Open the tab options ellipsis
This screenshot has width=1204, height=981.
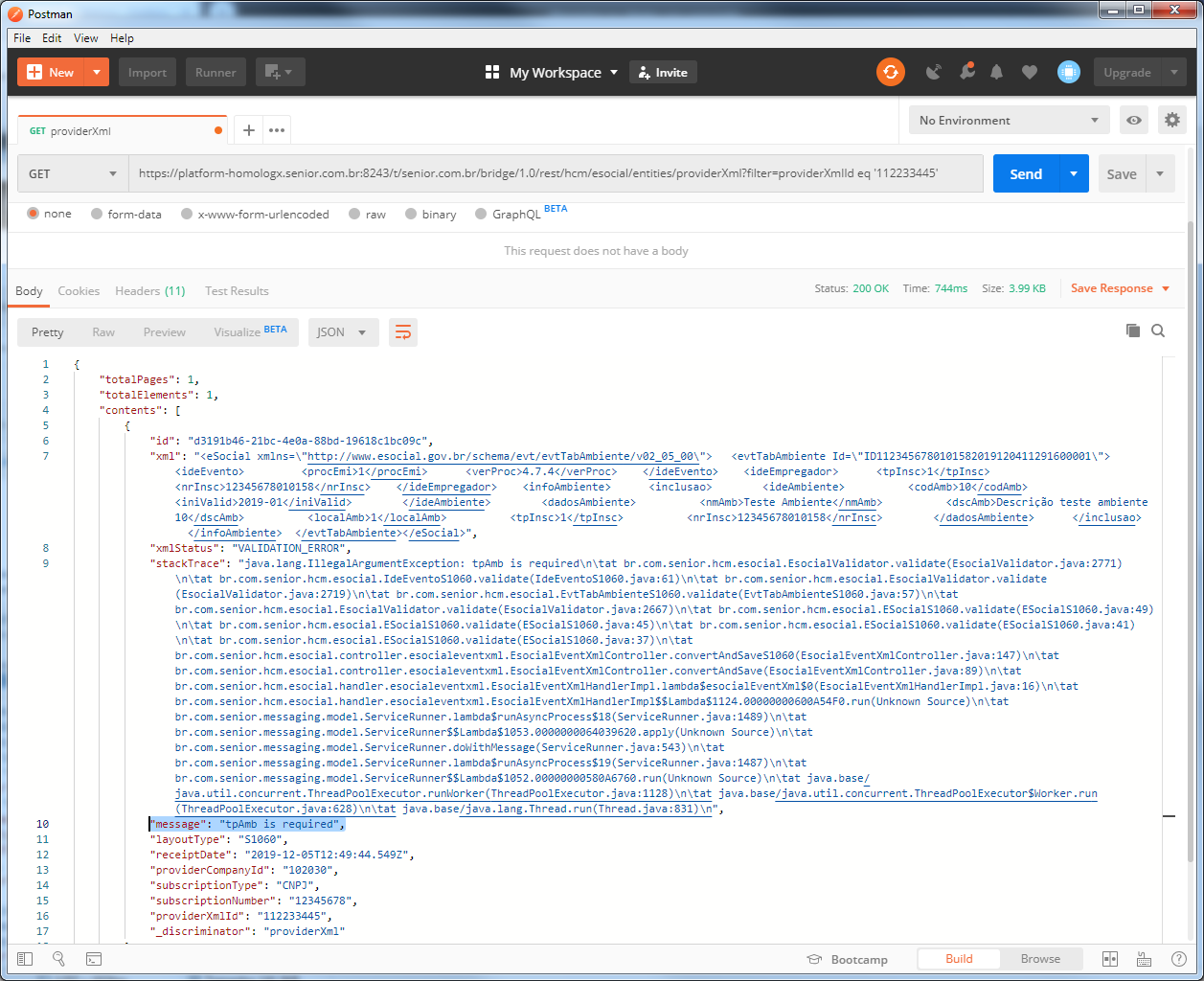pyautogui.click(x=277, y=130)
